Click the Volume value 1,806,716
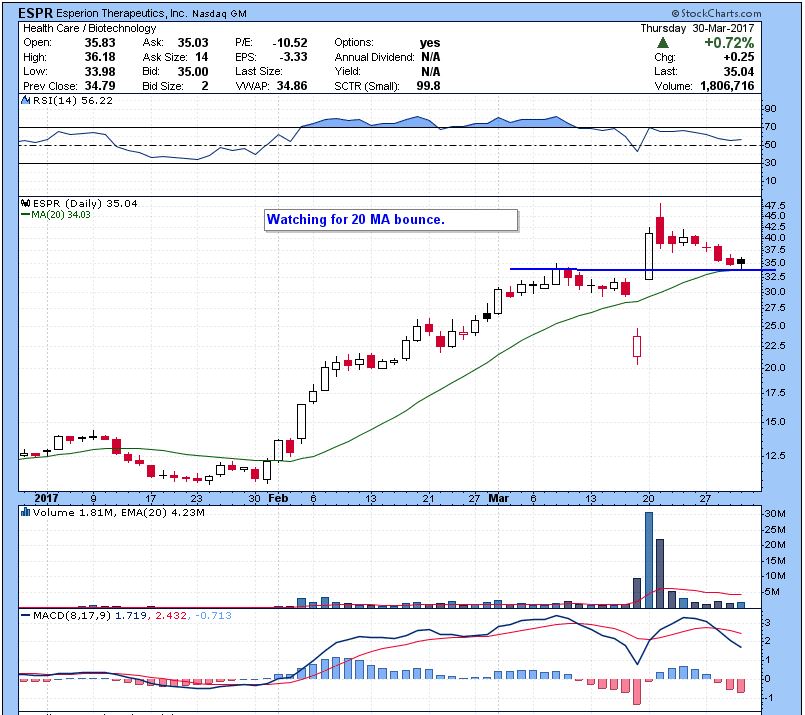 [727, 86]
